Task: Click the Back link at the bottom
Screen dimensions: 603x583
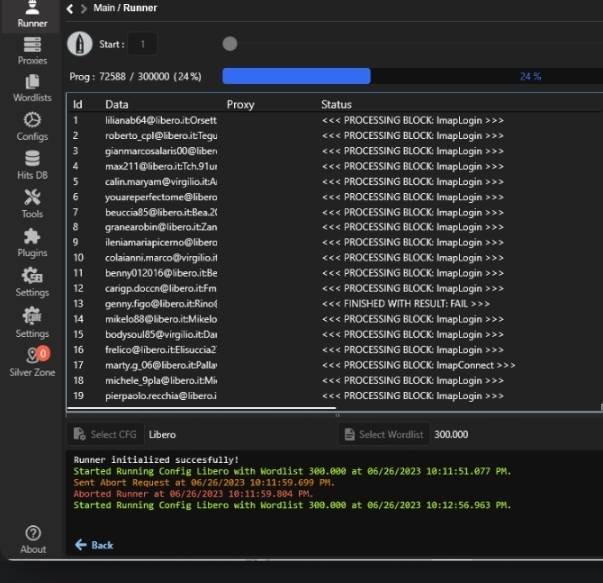Action: (94, 545)
